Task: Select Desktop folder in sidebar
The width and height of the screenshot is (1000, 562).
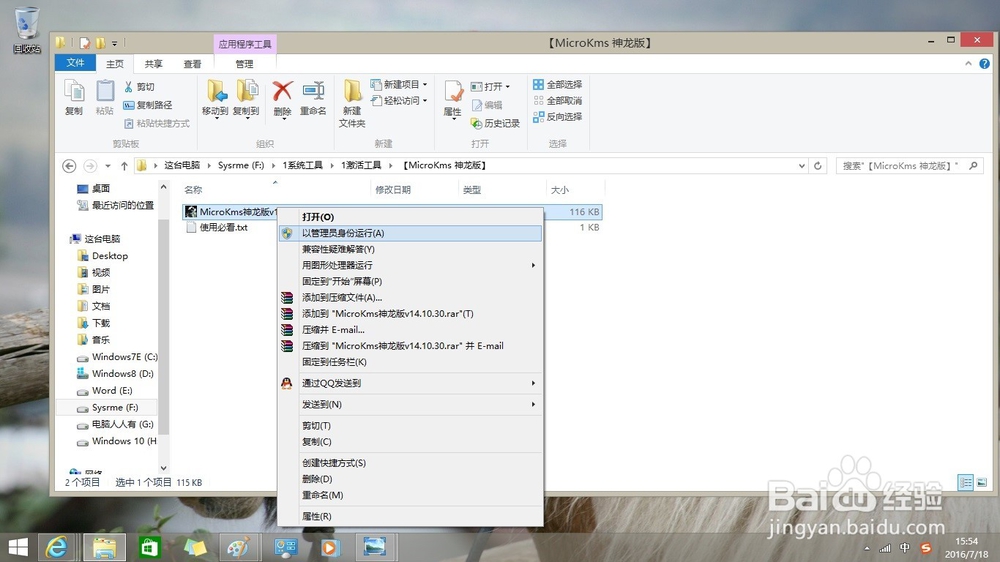Action: pyautogui.click(x=103, y=256)
